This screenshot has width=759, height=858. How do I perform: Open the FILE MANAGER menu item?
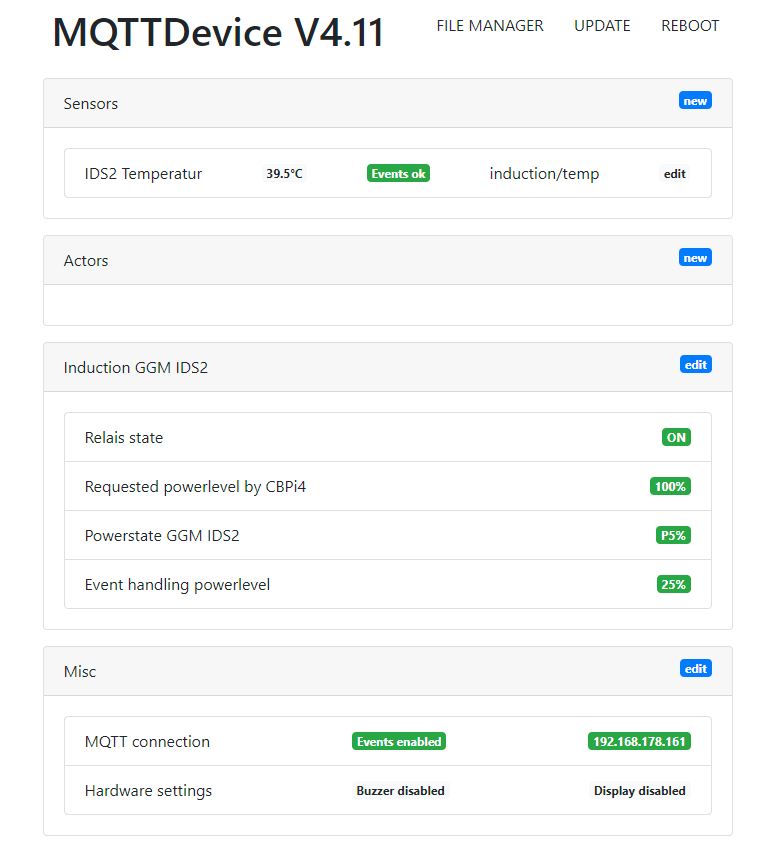pyautogui.click(x=489, y=26)
